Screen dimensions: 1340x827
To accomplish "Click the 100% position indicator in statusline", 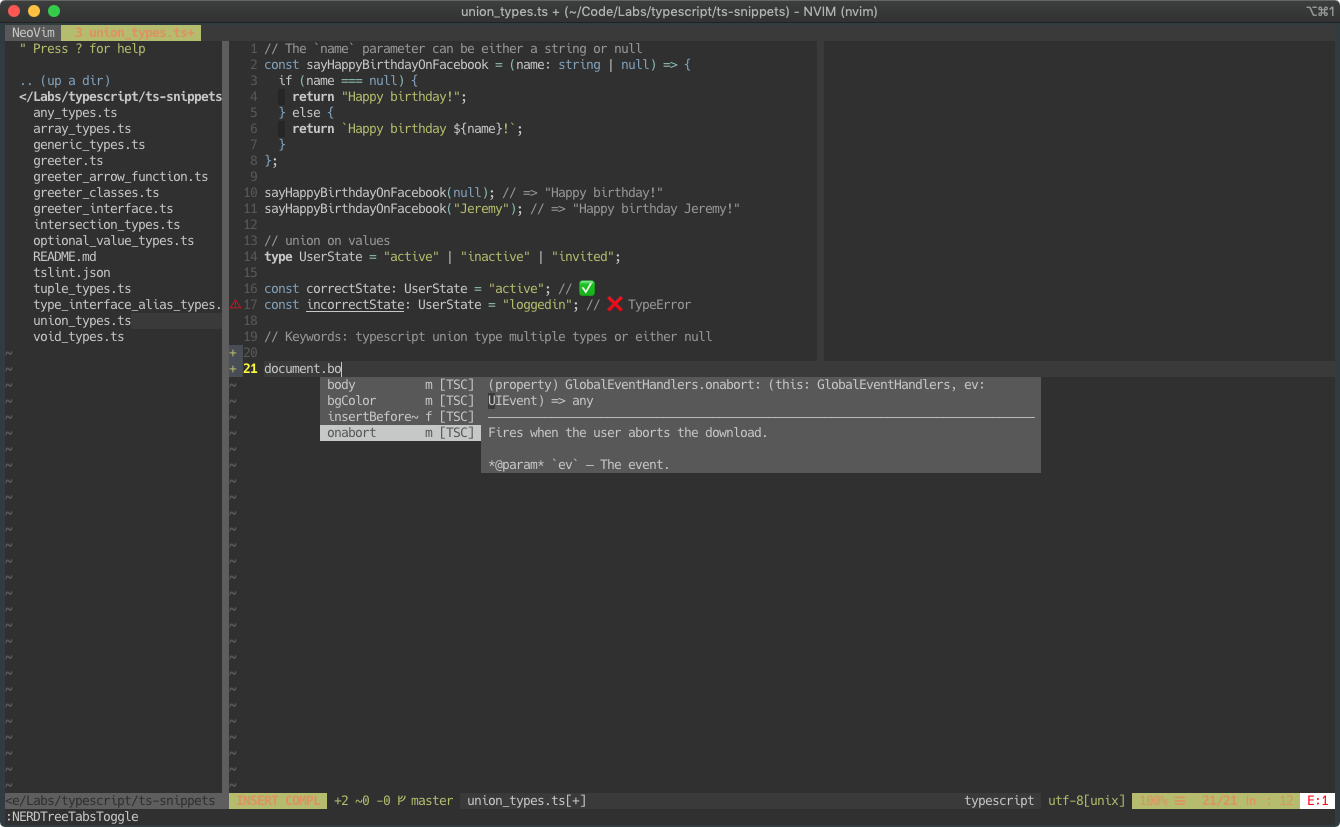I will [x=1153, y=801].
